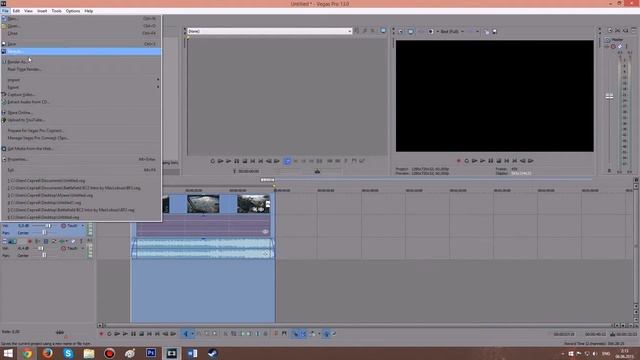Choose Extract Audio from CD
640x360 pixels.
point(81,102)
